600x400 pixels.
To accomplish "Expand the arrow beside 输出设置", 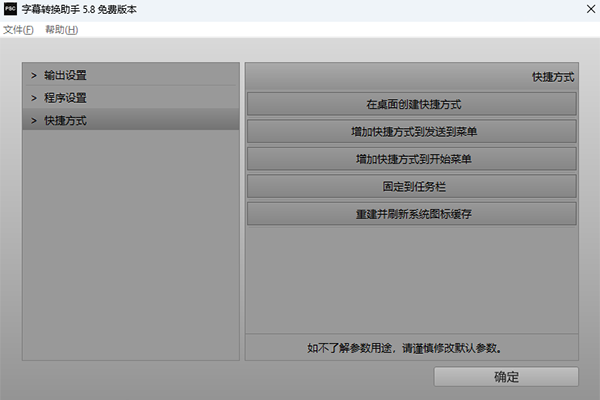I will (x=33, y=75).
